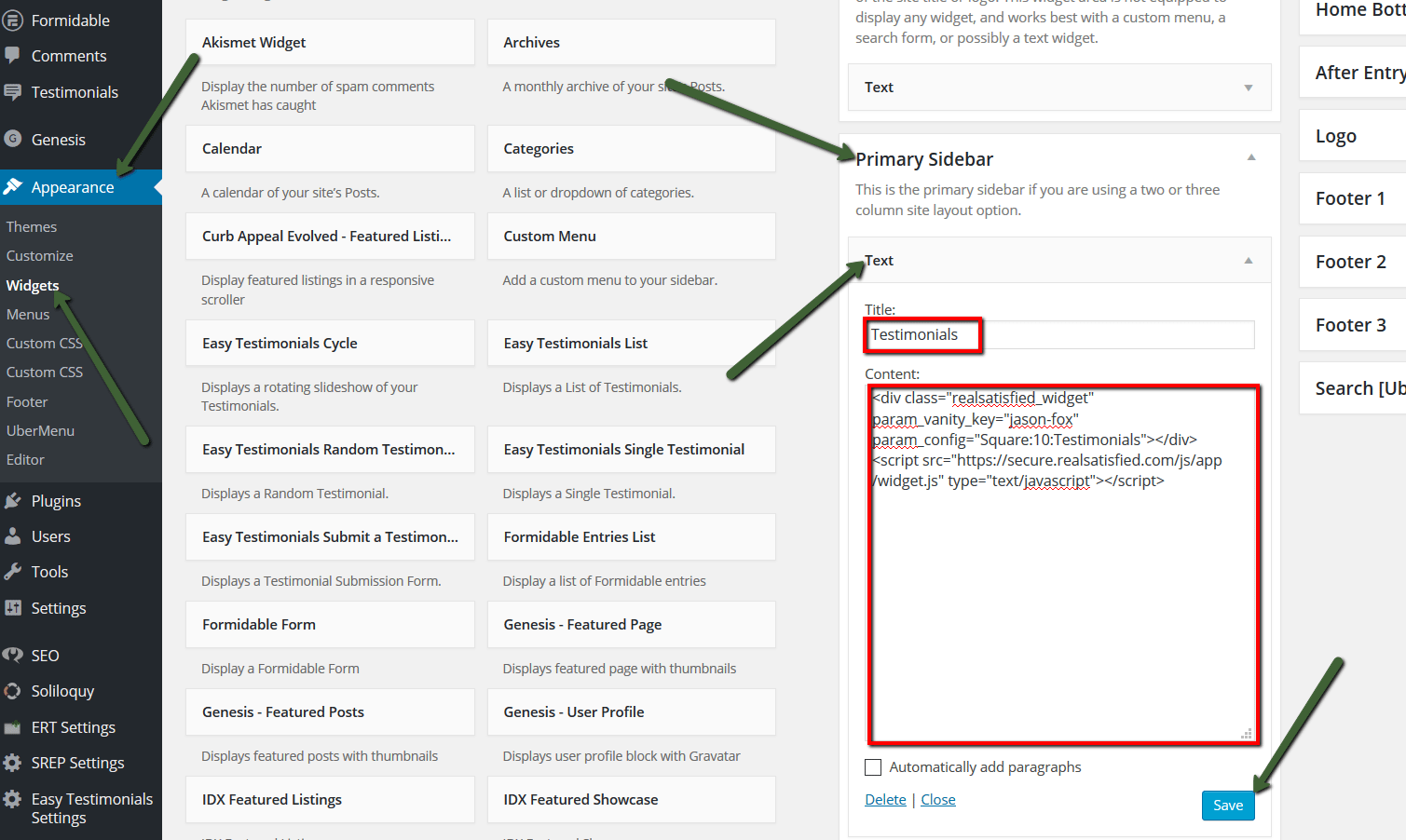Expand the Home Bottom widget area
The width and height of the screenshot is (1406, 840).
click(1353, 17)
